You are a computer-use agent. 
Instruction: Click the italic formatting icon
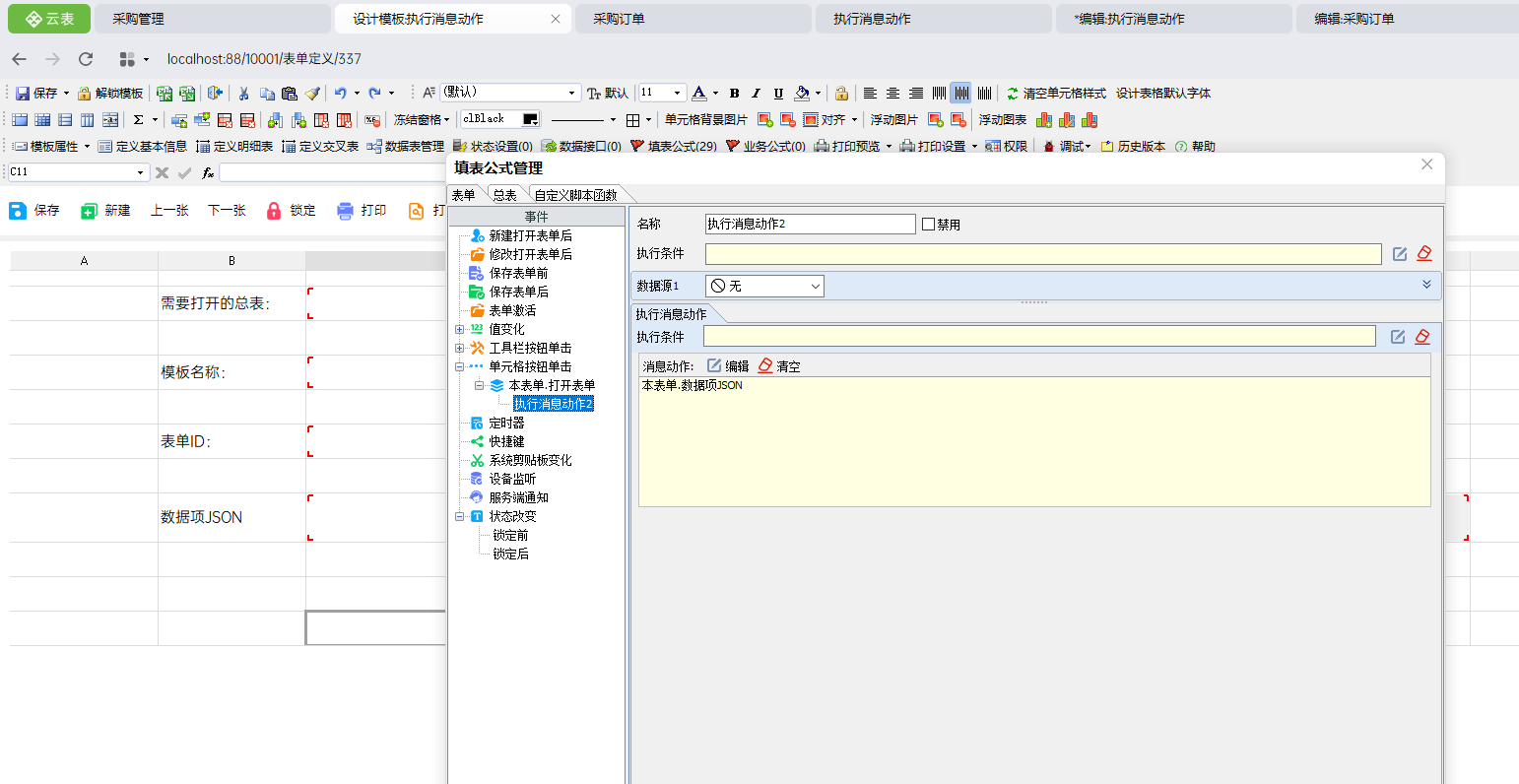tap(756, 94)
